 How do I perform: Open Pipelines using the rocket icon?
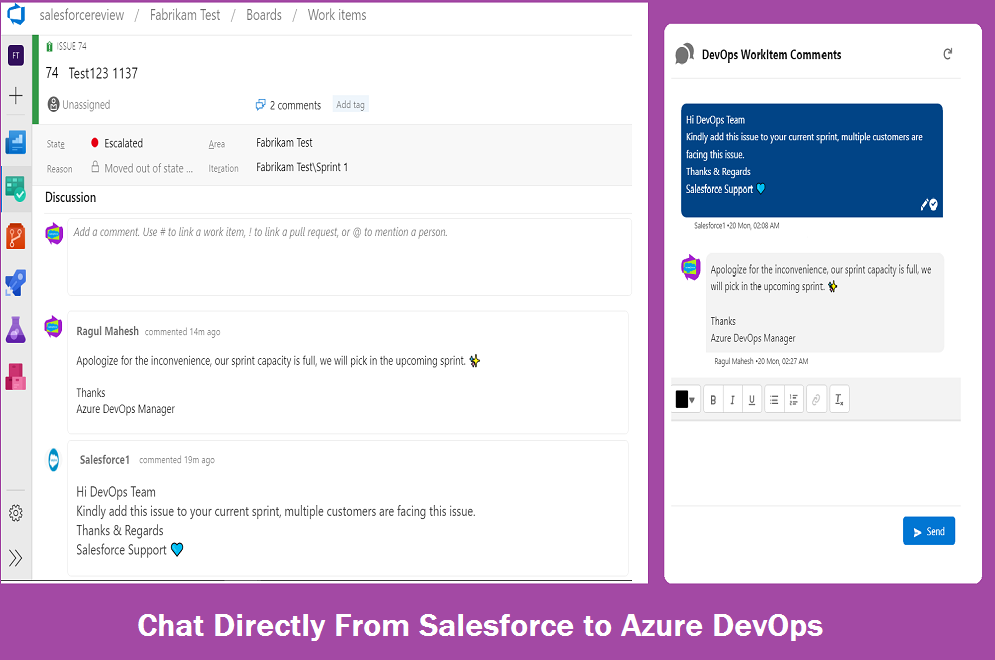15,281
